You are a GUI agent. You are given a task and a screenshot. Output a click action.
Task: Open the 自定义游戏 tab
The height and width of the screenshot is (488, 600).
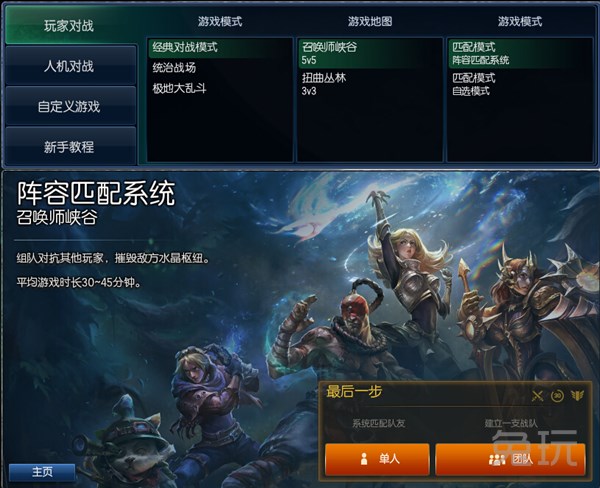tap(71, 106)
